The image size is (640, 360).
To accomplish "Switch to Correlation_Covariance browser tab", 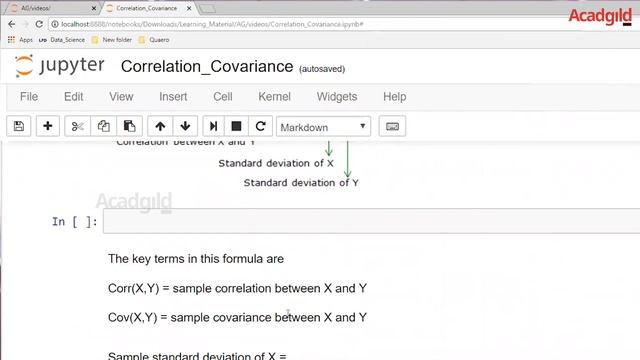I will pos(148,8).
